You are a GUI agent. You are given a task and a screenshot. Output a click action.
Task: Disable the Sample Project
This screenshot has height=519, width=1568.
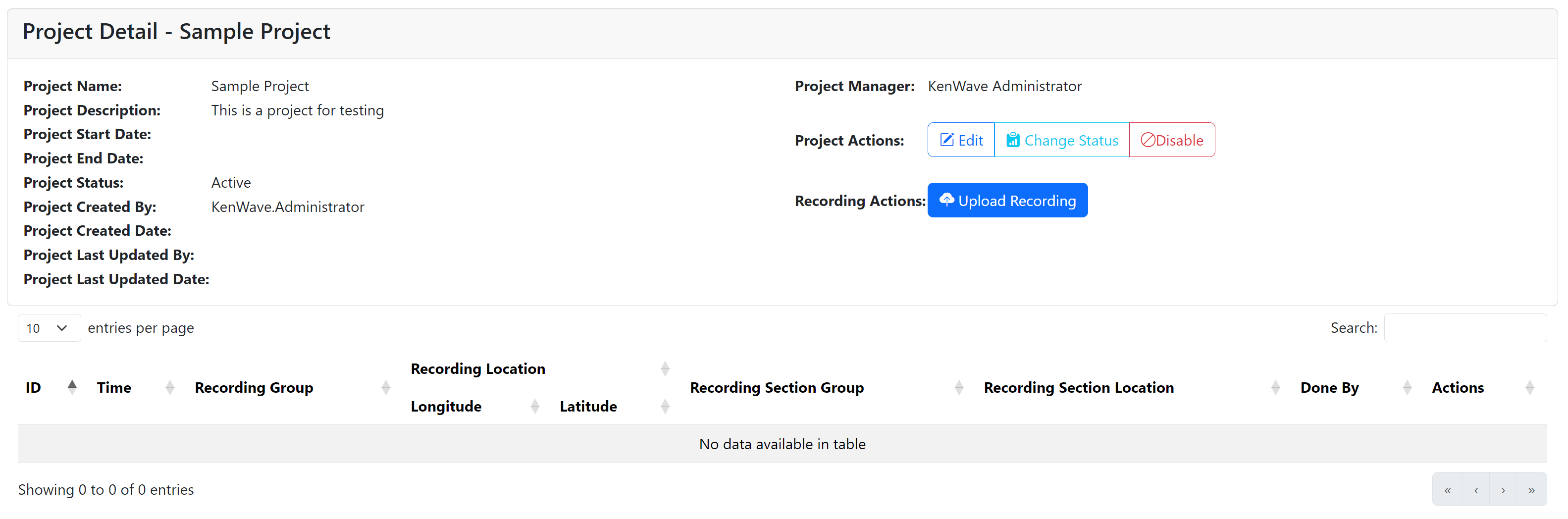(1172, 141)
